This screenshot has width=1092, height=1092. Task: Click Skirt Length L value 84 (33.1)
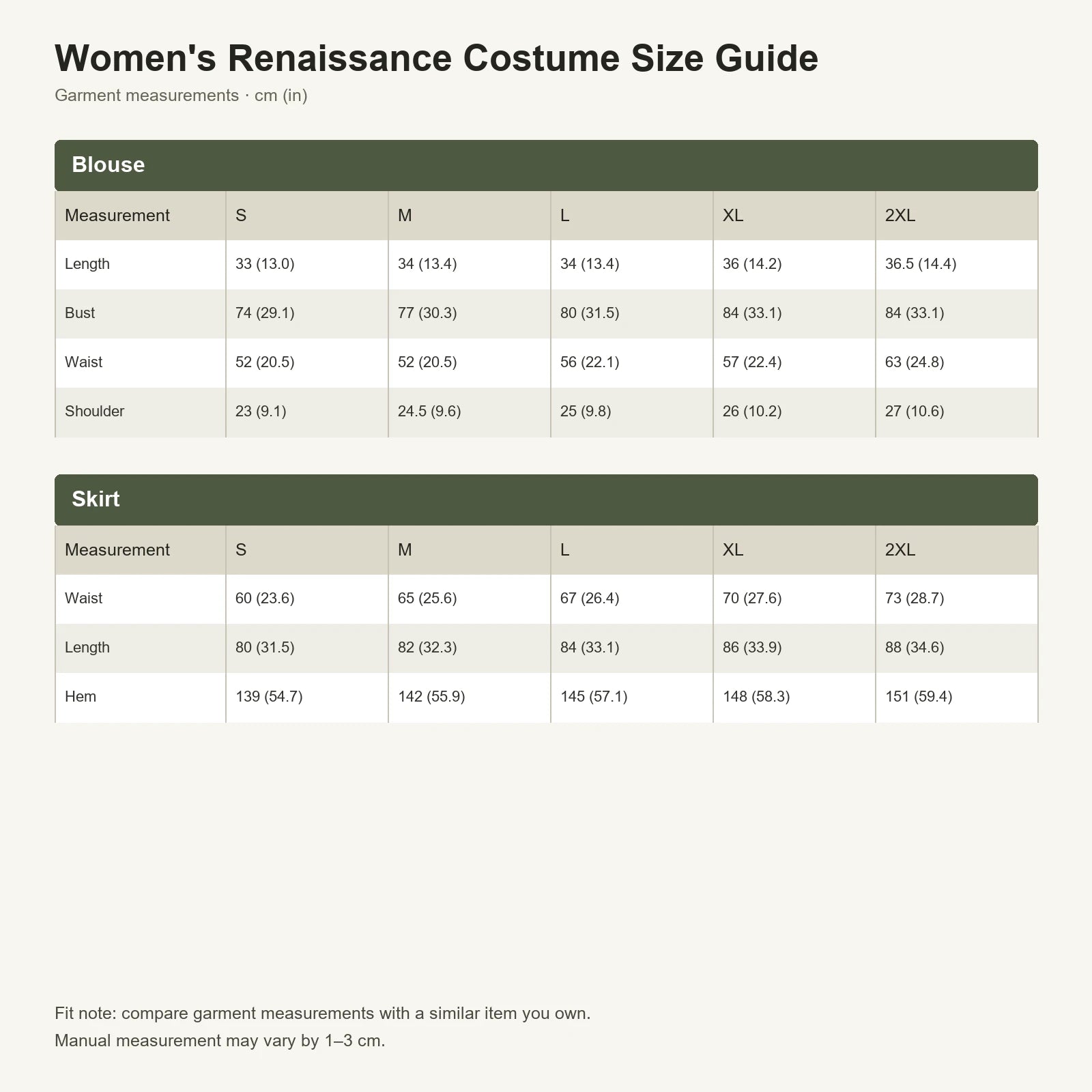[590, 648]
